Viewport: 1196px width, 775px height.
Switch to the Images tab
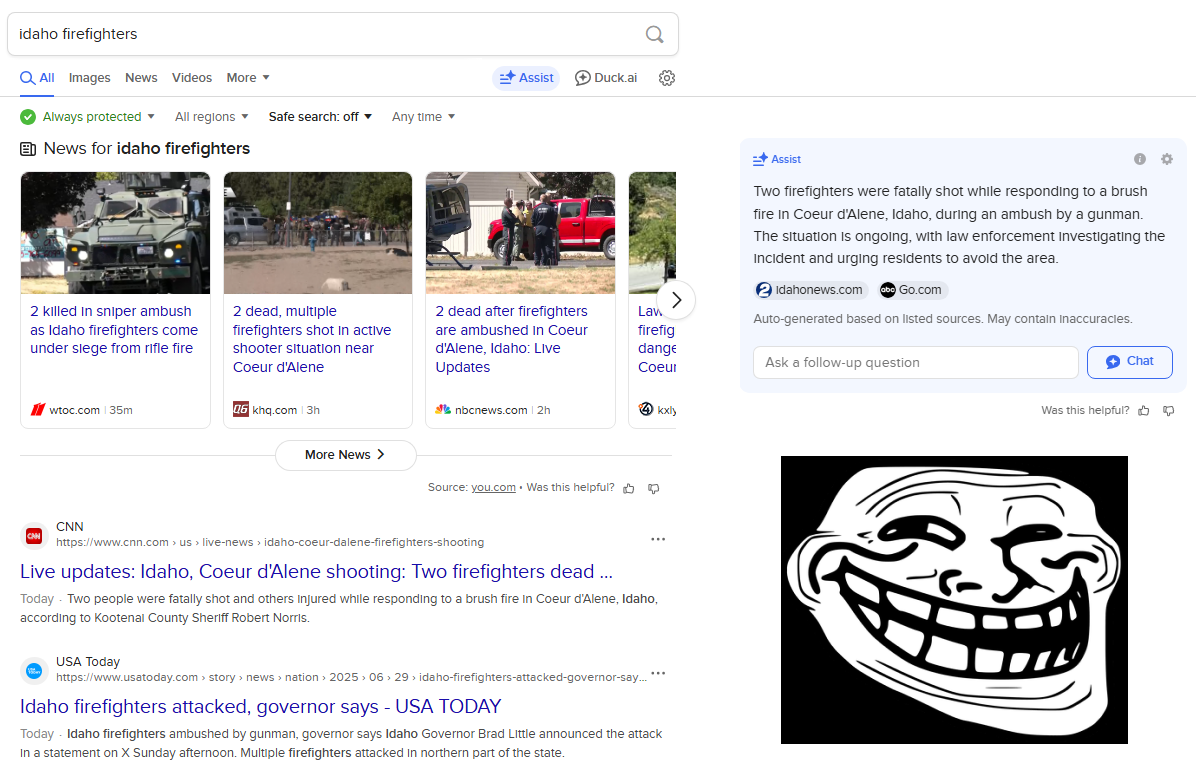pos(89,78)
